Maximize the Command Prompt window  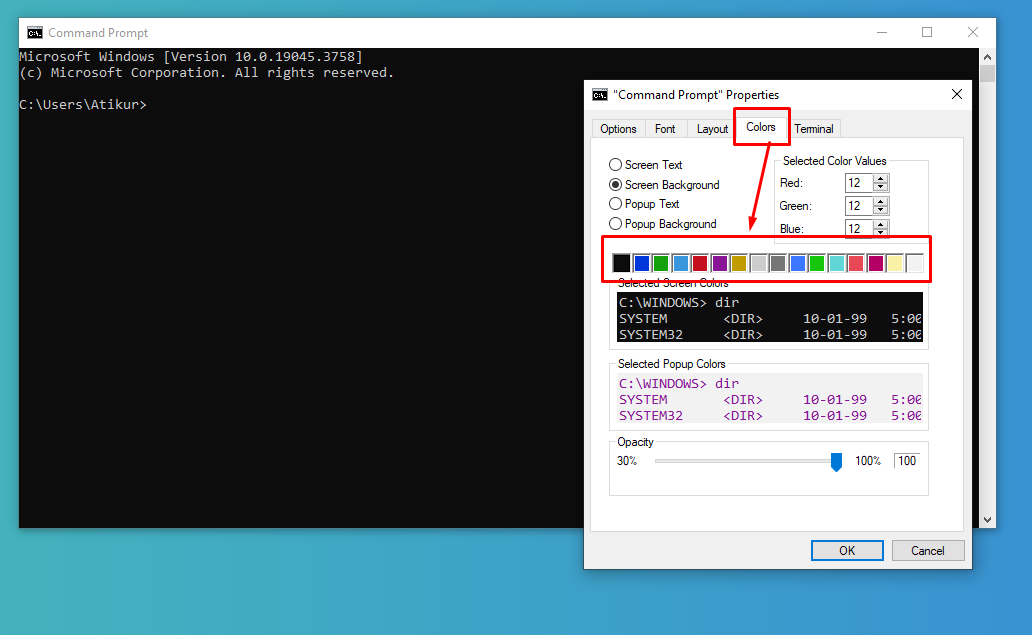point(927,32)
